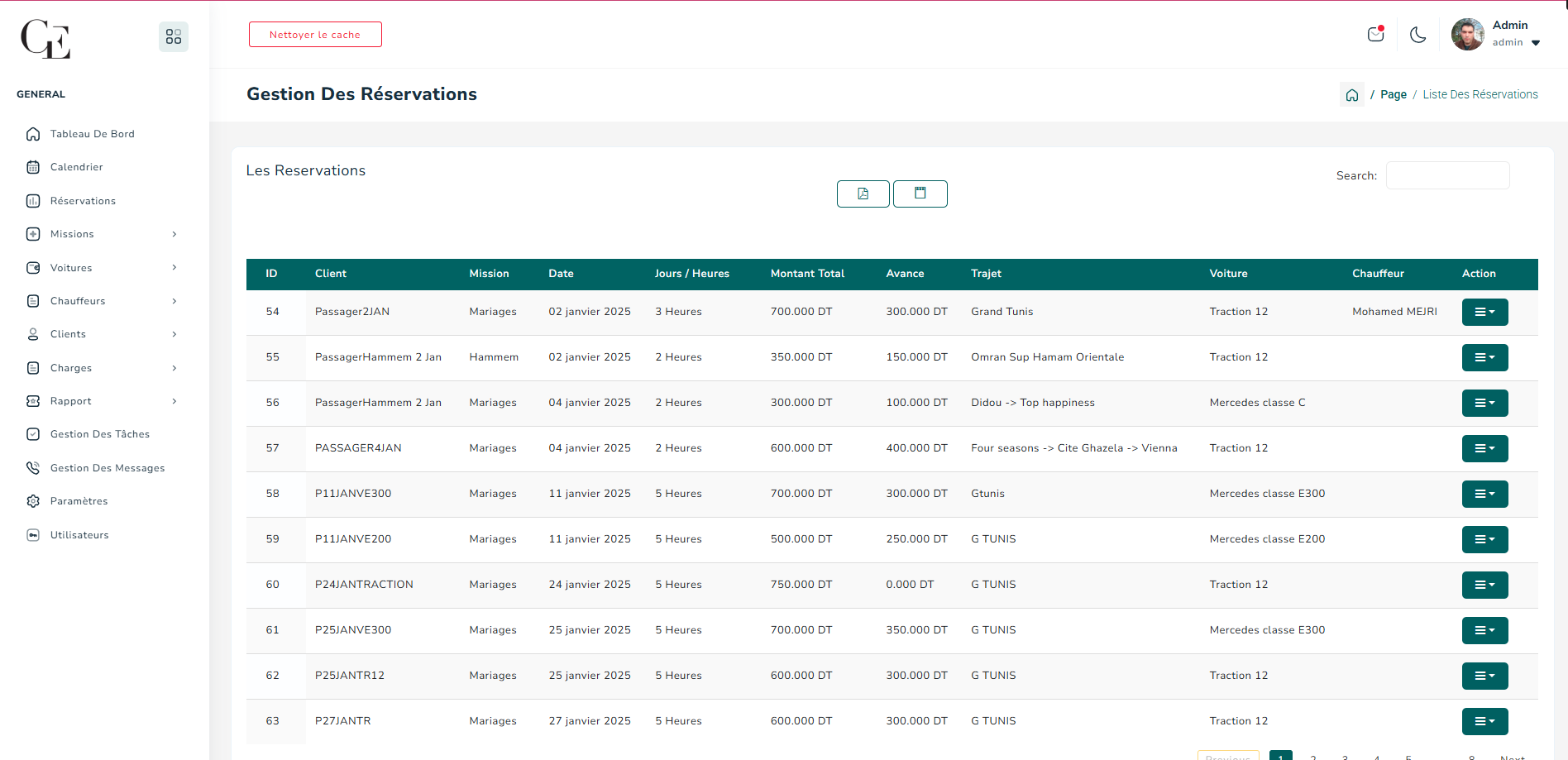Image resolution: width=1568 pixels, height=760 pixels.
Task: Toggle dark mode with moon icon
Action: (x=1417, y=35)
